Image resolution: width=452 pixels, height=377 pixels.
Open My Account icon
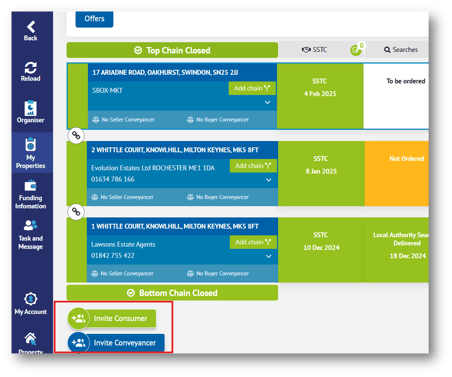click(31, 299)
